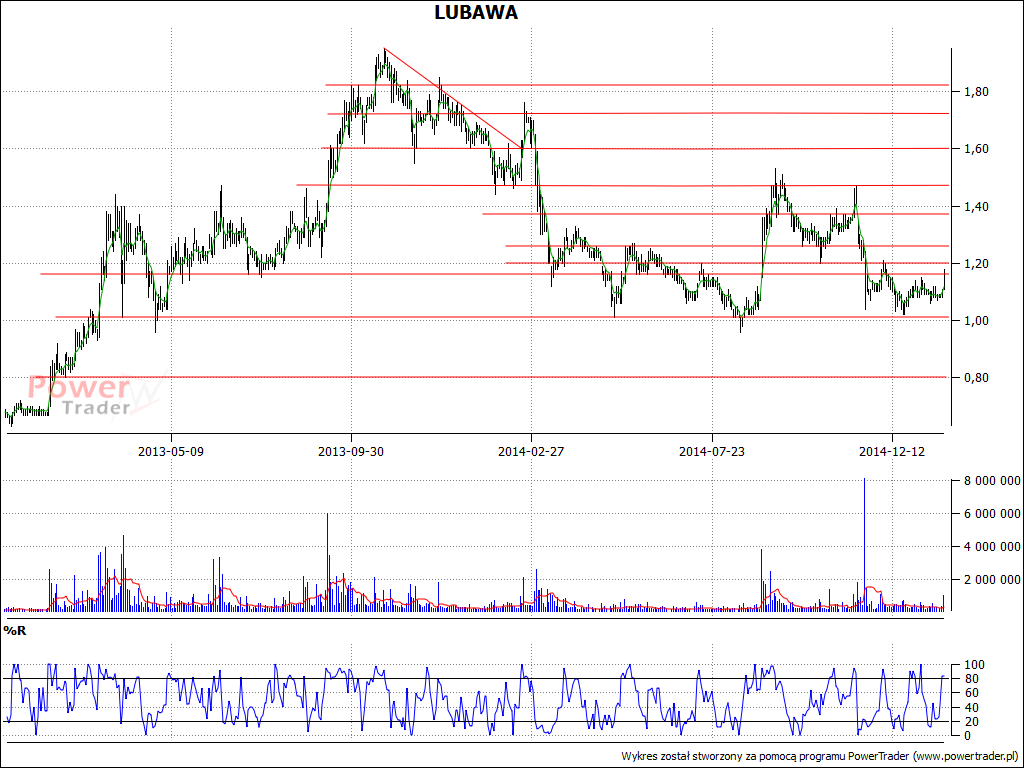The image size is (1024, 768).
Task: Click the tallest volume spike near 8 000 000
Action: [x=864, y=544]
